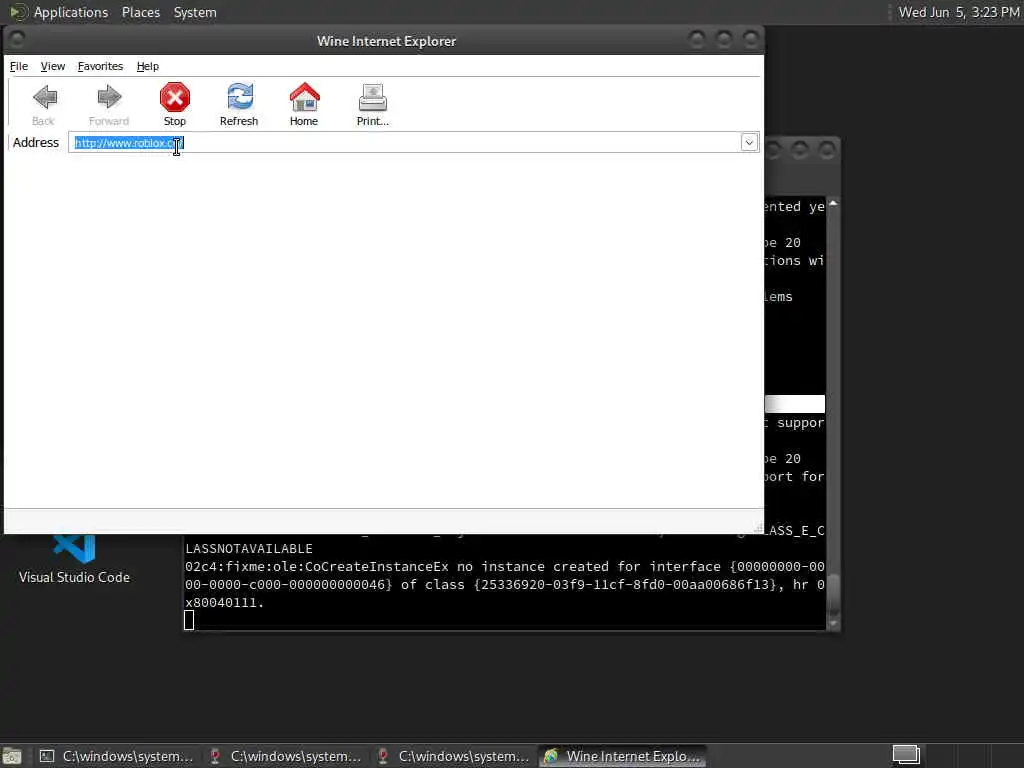Click the Wine Internet Explorer title bar
Screen dimensions: 1024x768
pyautogui.click(x=386, y=41)
